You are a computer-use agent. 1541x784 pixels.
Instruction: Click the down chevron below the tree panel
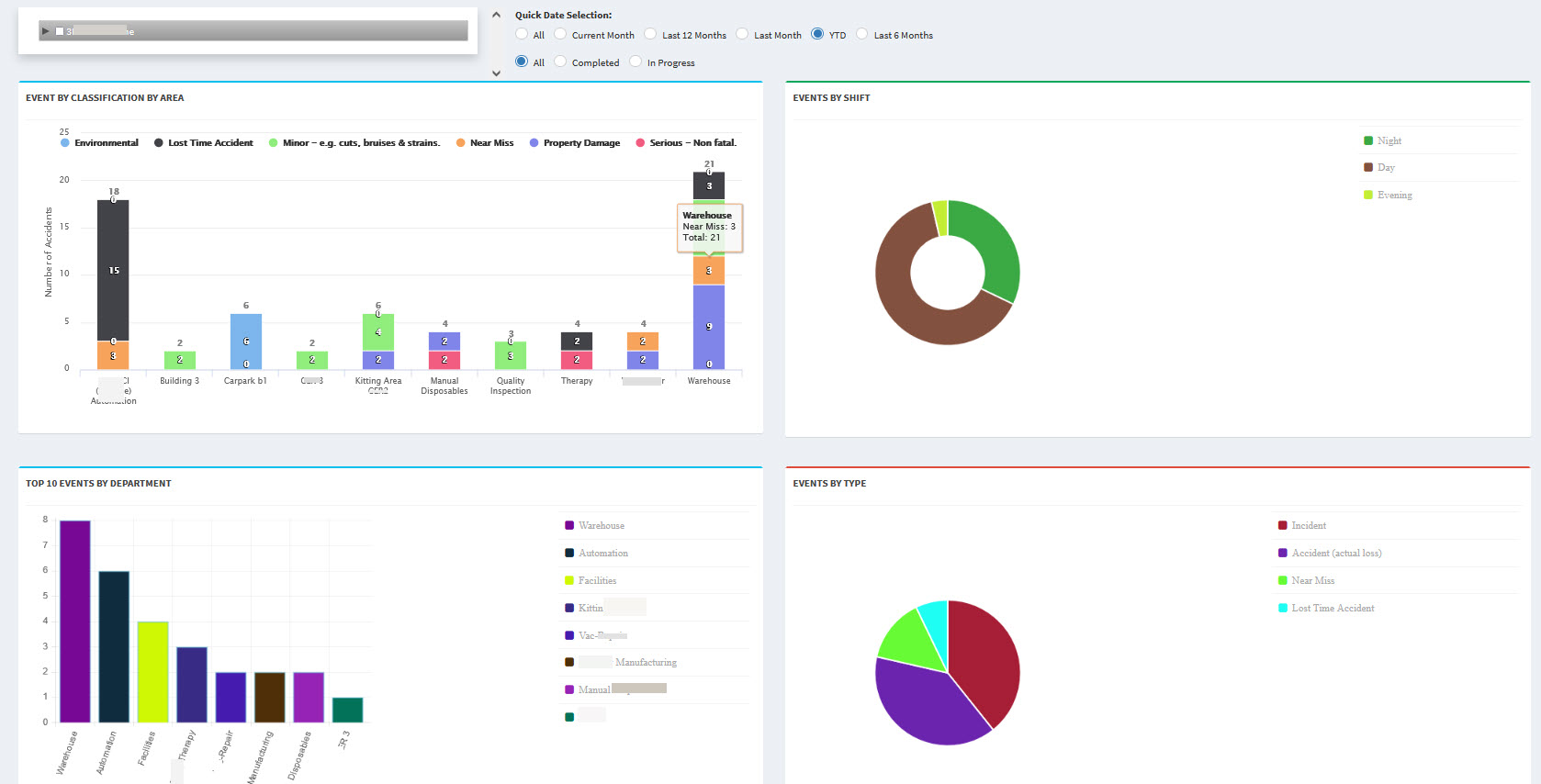(497, 73)
